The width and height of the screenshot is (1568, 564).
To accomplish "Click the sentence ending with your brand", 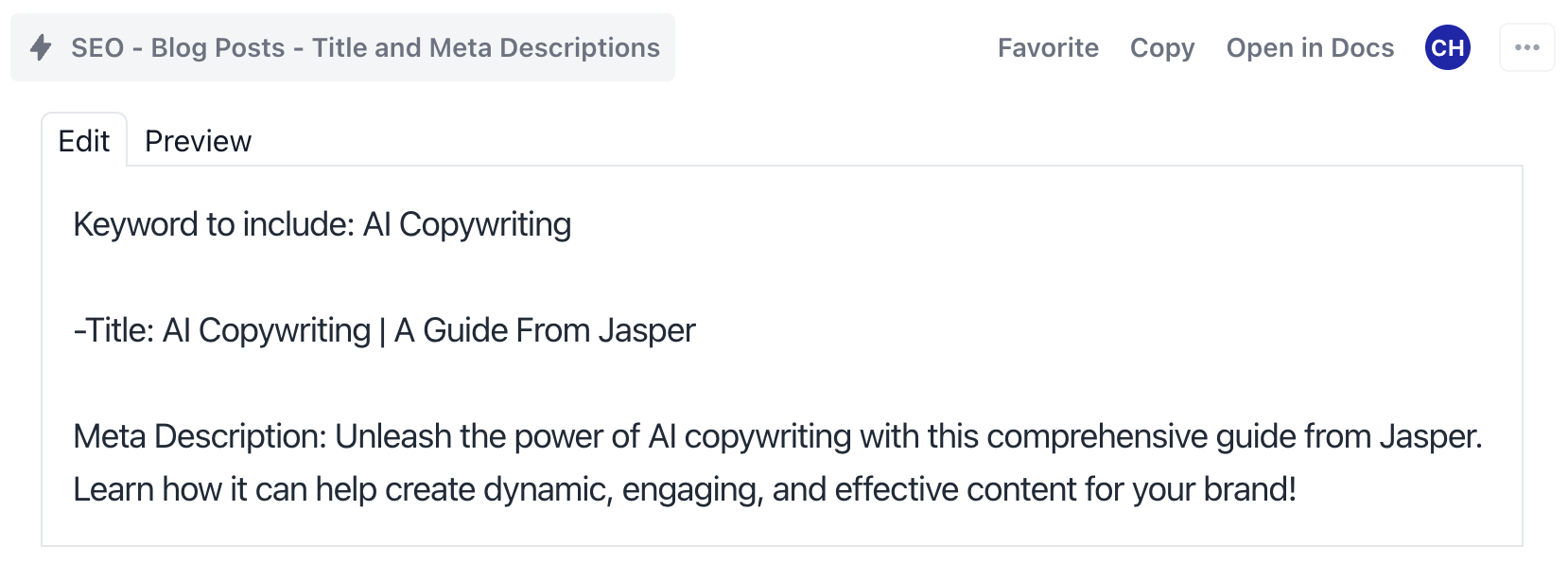I will (686, 489).
